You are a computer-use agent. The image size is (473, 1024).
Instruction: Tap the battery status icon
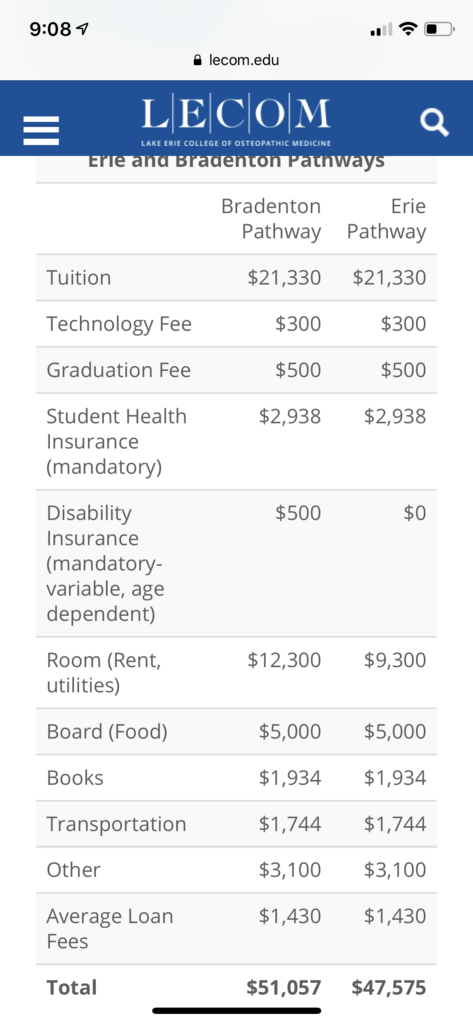click(x=439, y=29)
